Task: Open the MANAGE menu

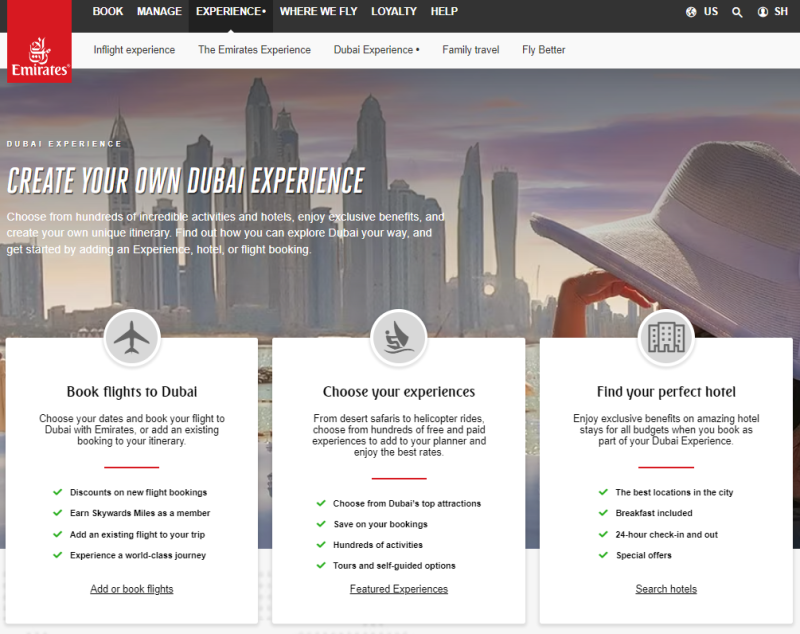Action: click(159, 11)
